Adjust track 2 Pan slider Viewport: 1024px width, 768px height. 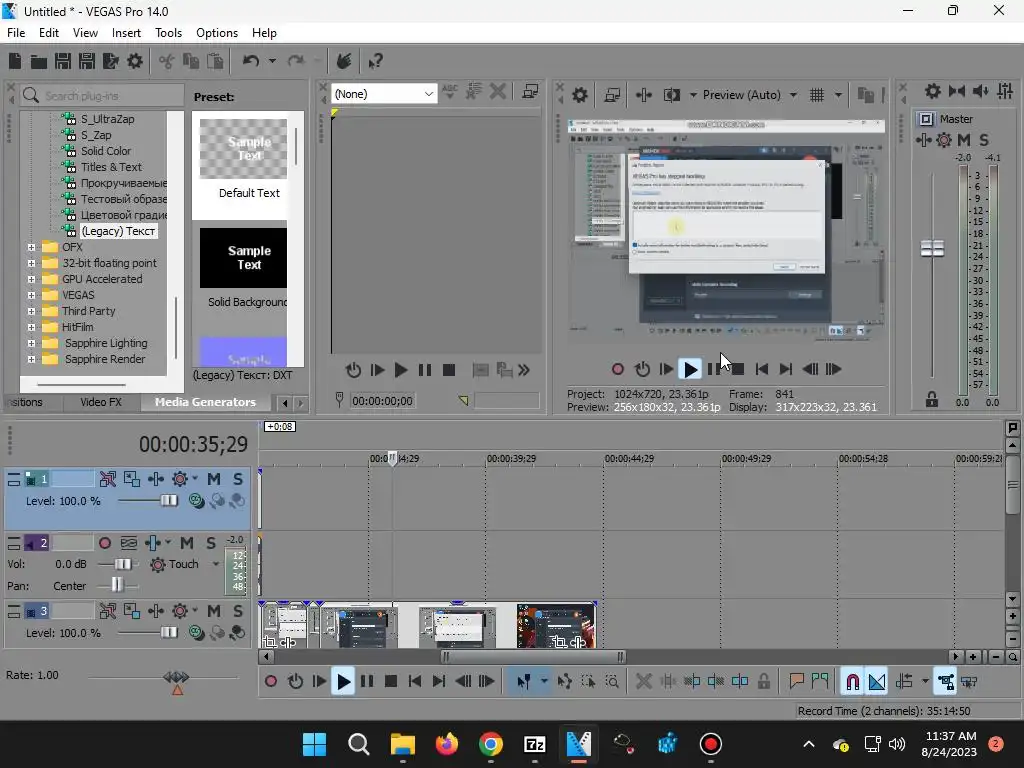click(x=118, y=585)
